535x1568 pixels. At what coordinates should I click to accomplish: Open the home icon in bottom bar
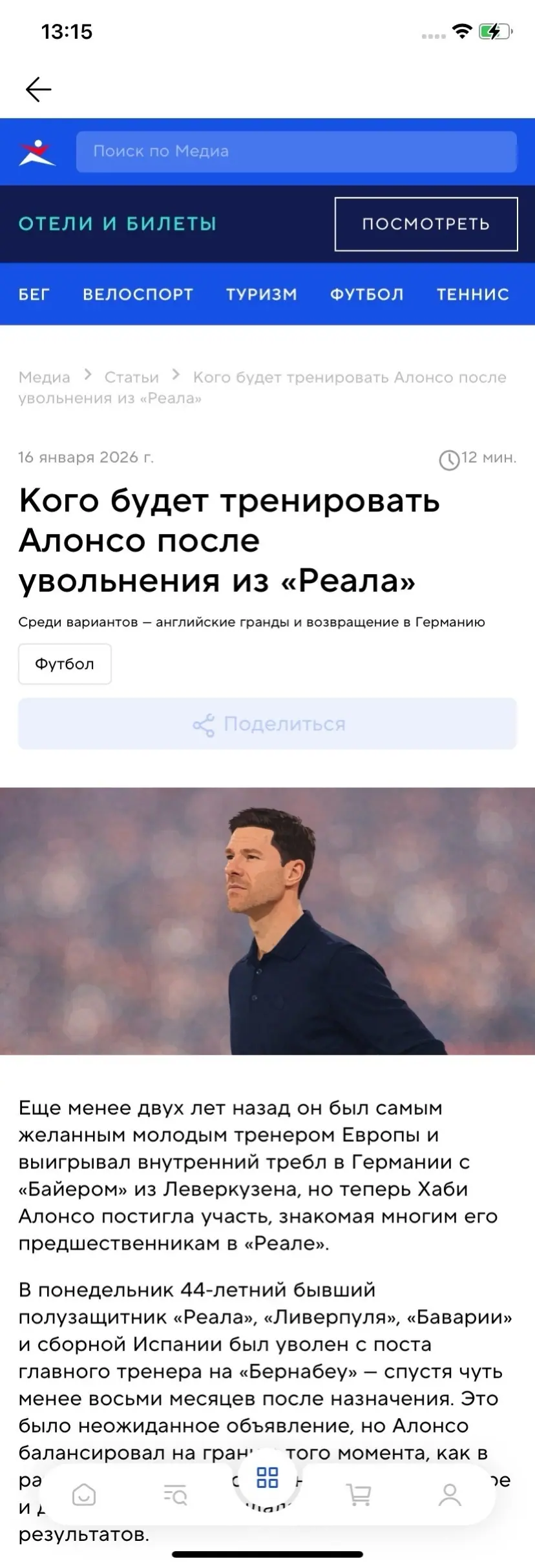pos(84,1494)
